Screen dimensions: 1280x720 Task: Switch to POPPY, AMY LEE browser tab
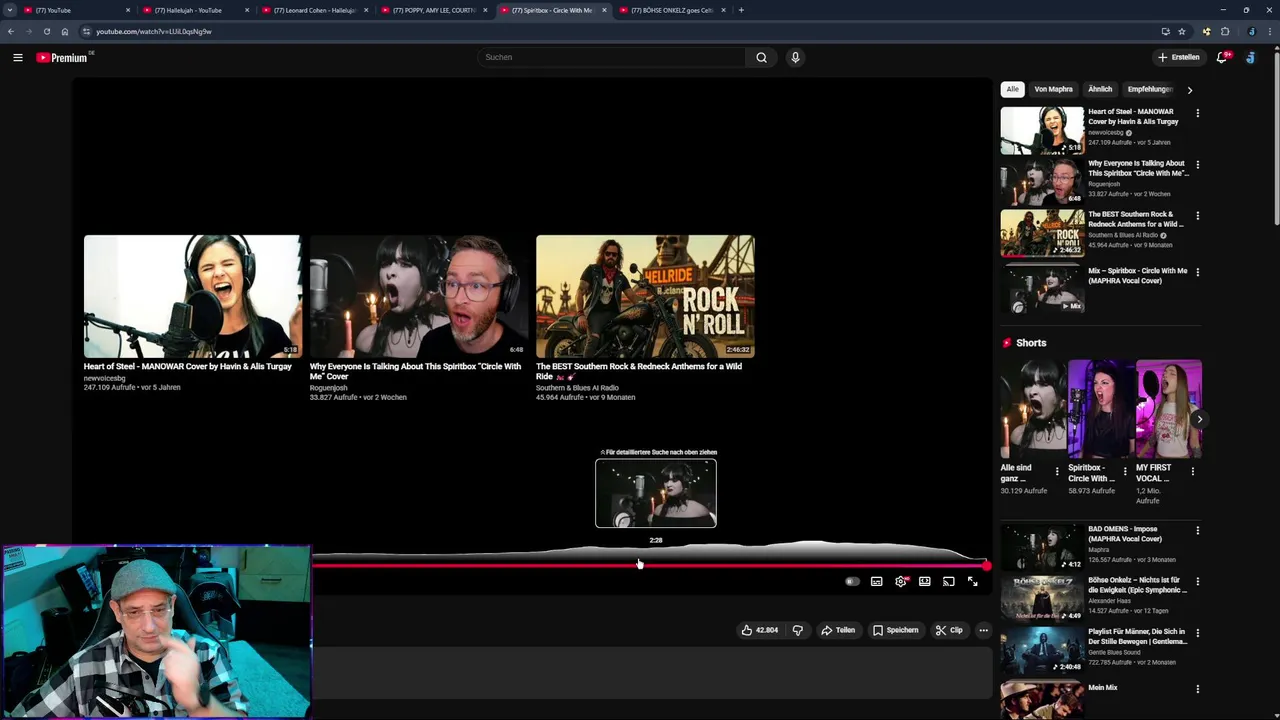434,10
